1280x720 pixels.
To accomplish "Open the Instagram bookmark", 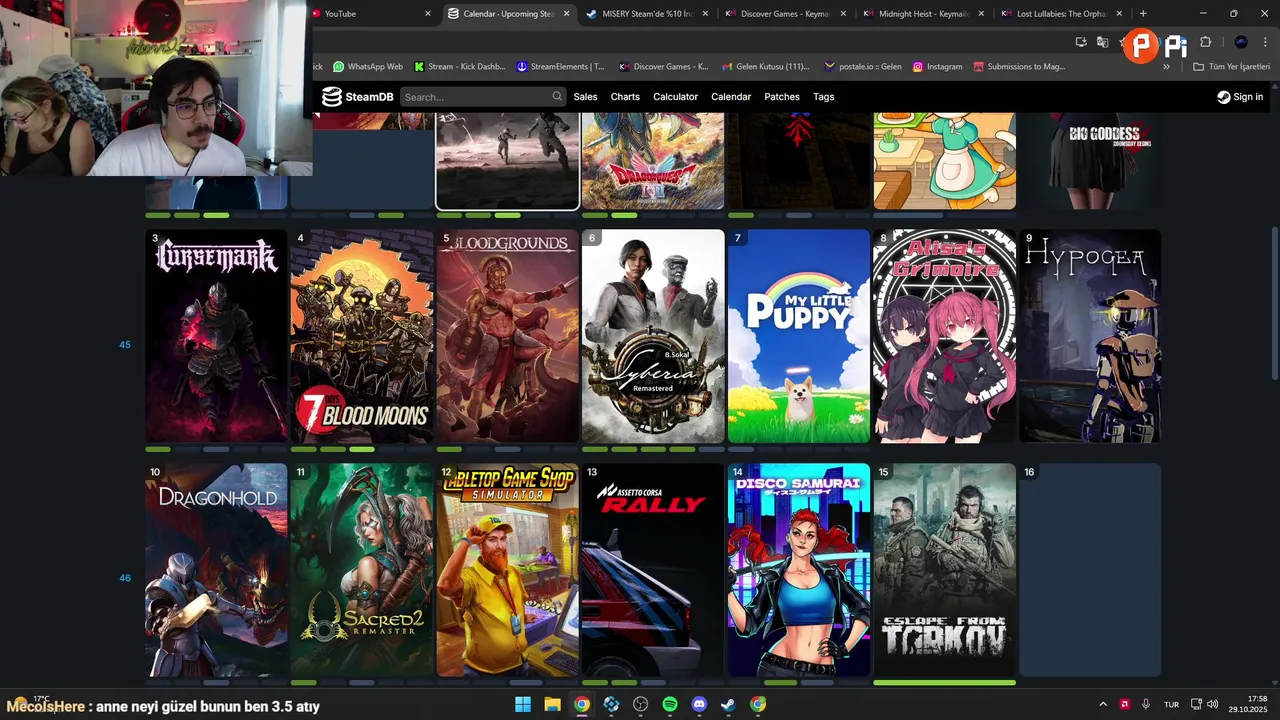I will coord(936,67).
